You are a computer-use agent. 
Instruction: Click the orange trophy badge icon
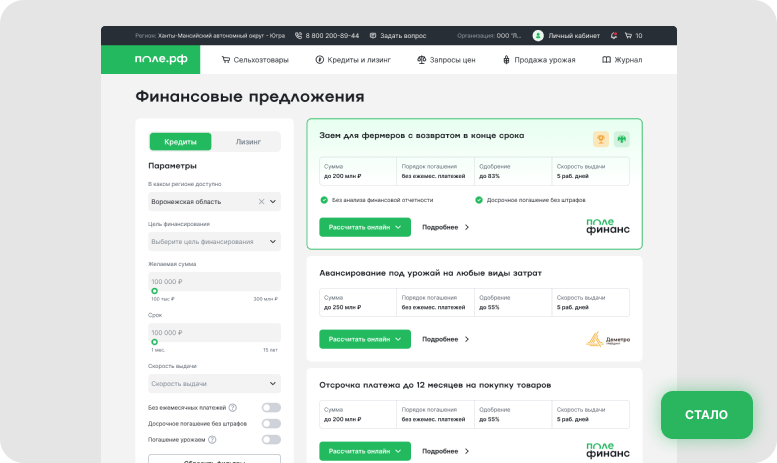[x=601, y=139]
